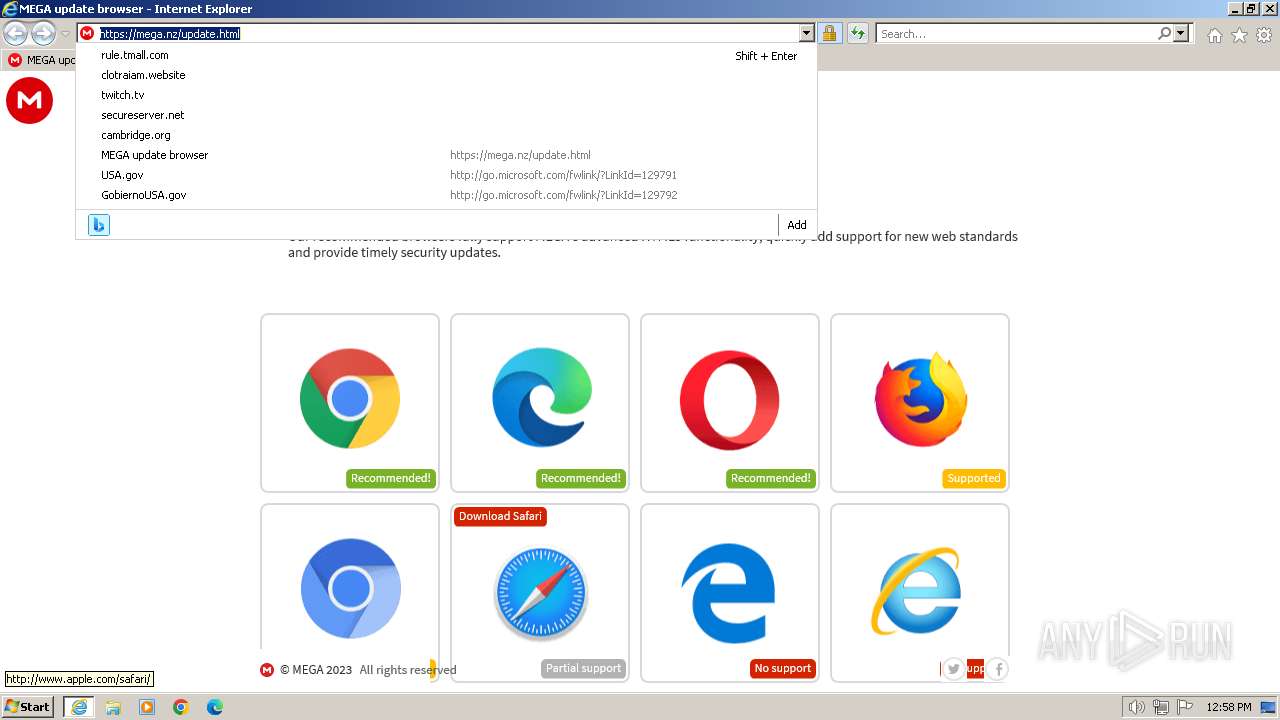
Task: Click the taskbar clock 12:58 PM
Action: coord(1229,707)
